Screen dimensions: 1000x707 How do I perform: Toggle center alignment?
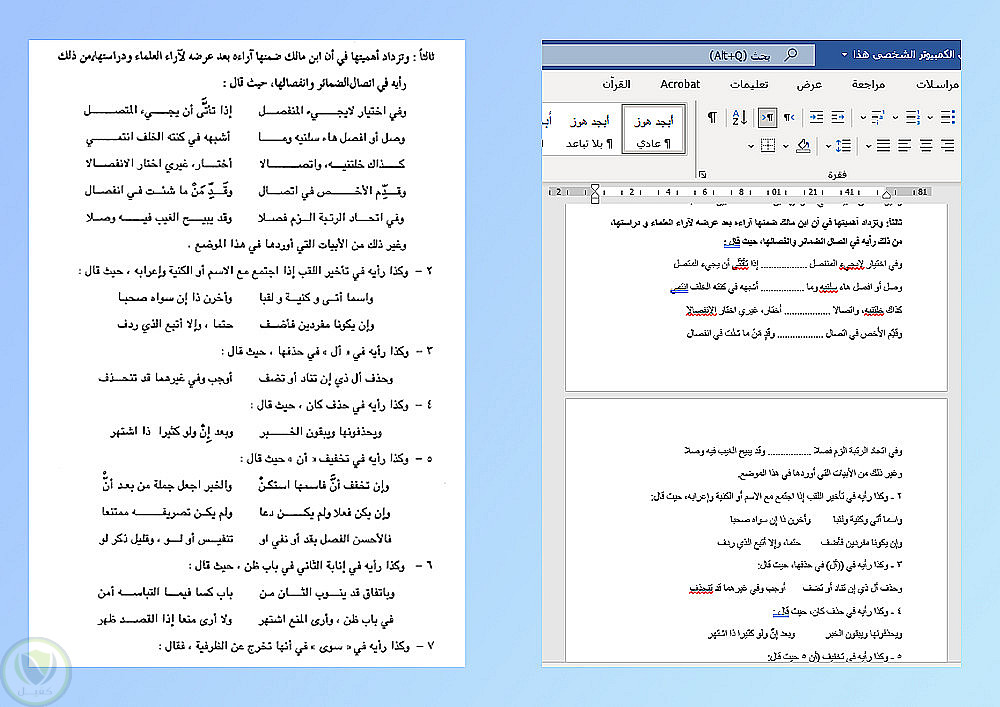coord(926,147)
